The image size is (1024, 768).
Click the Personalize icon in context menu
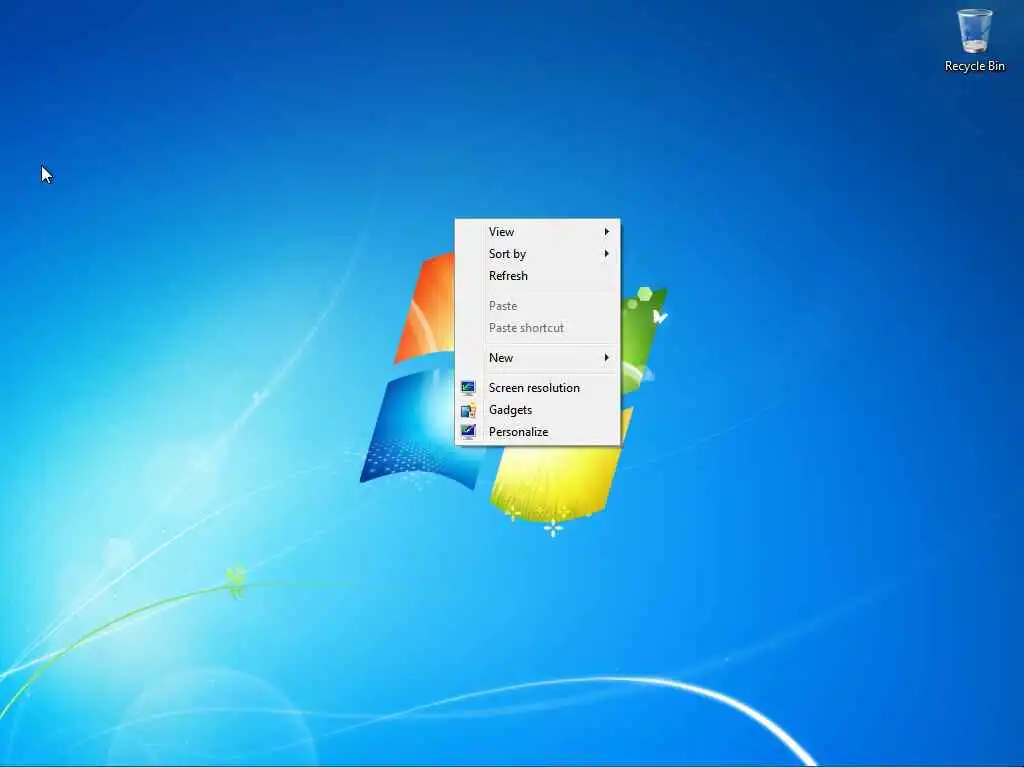[x=468, y=432]
